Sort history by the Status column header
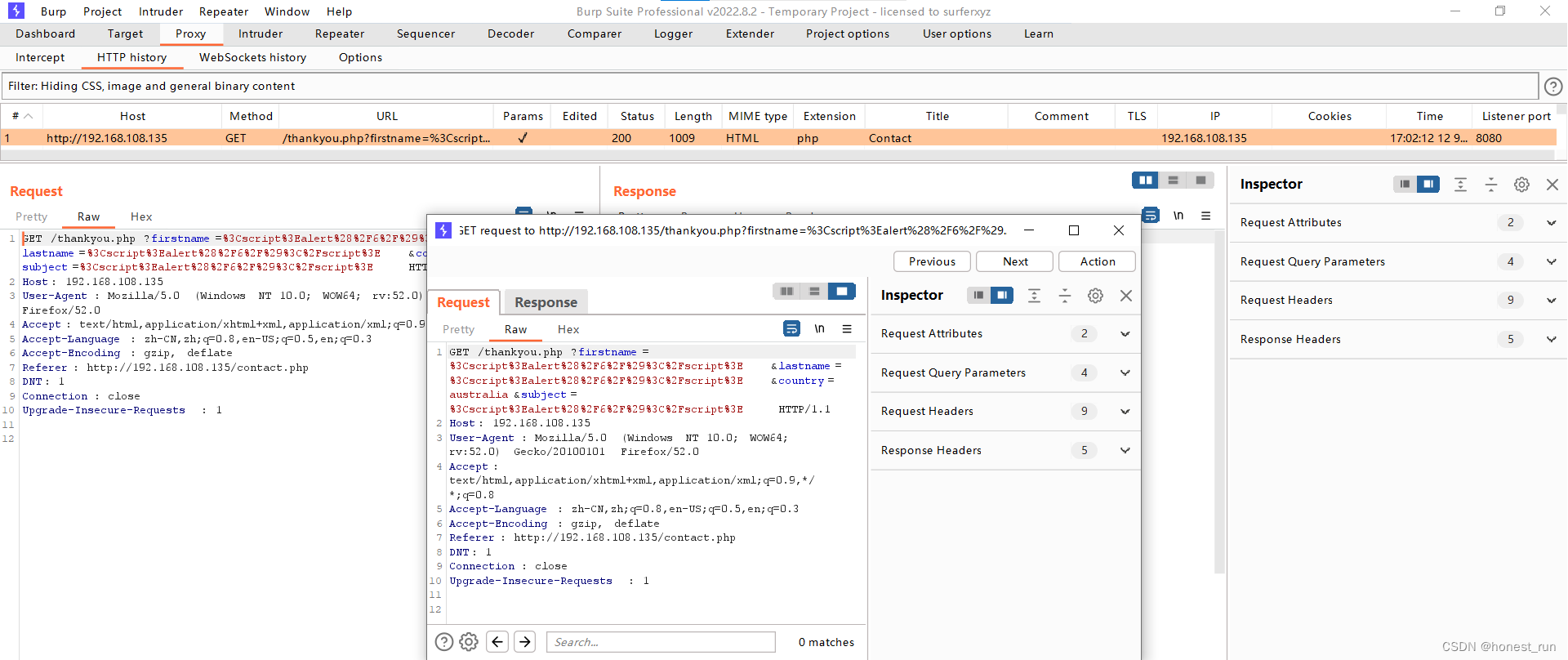Screen dimensions: 1568x660 [x=637, y=116]
